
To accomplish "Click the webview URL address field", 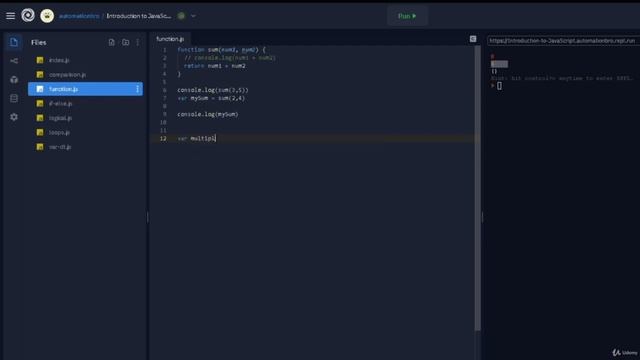I will [x=563, y=40].
